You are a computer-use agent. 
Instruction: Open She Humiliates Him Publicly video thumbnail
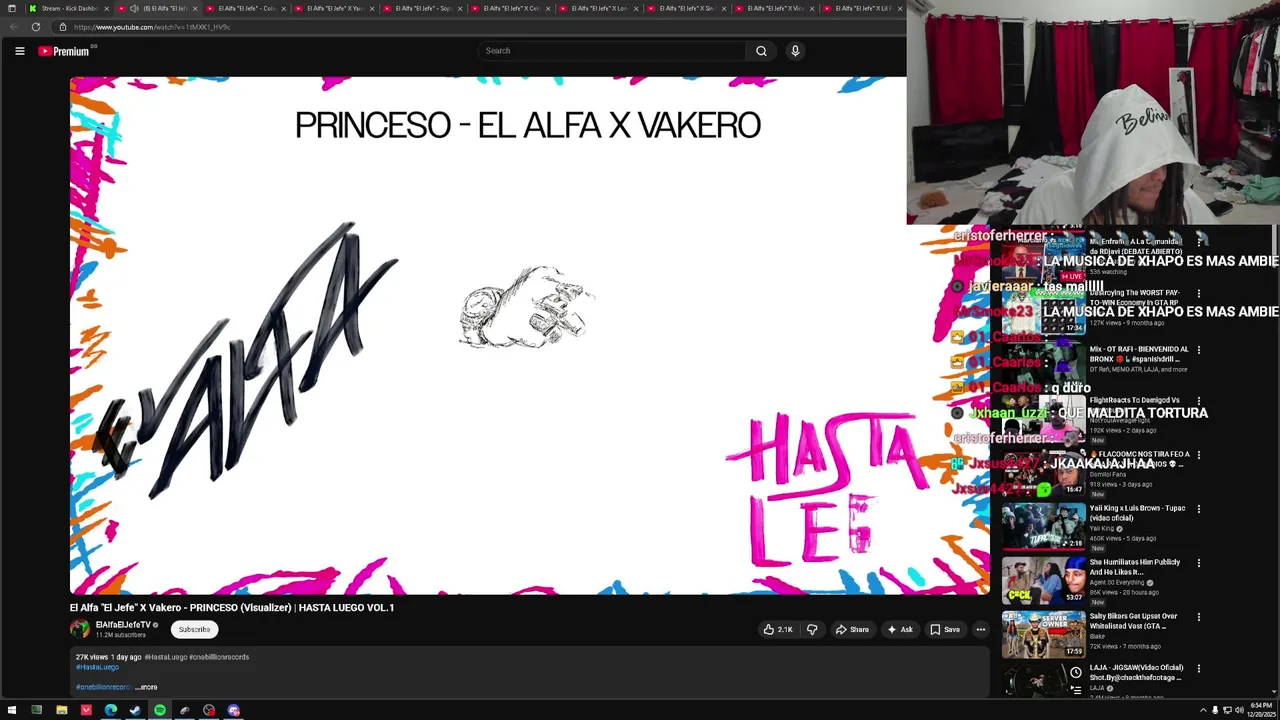[x=1044, y=580]
